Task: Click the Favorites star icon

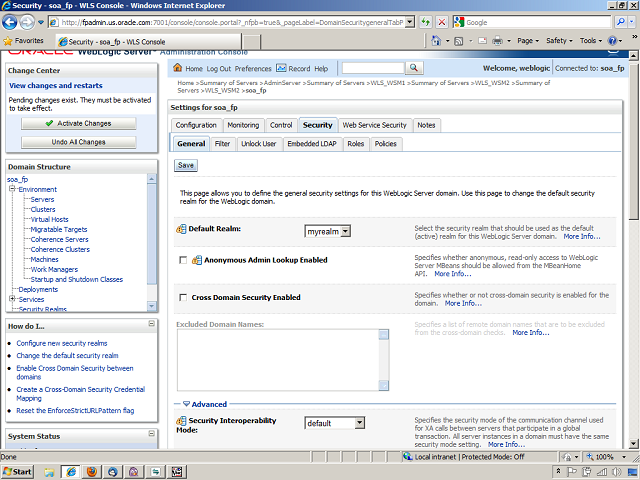Action: pyautogui.click(x=9, y=41)
